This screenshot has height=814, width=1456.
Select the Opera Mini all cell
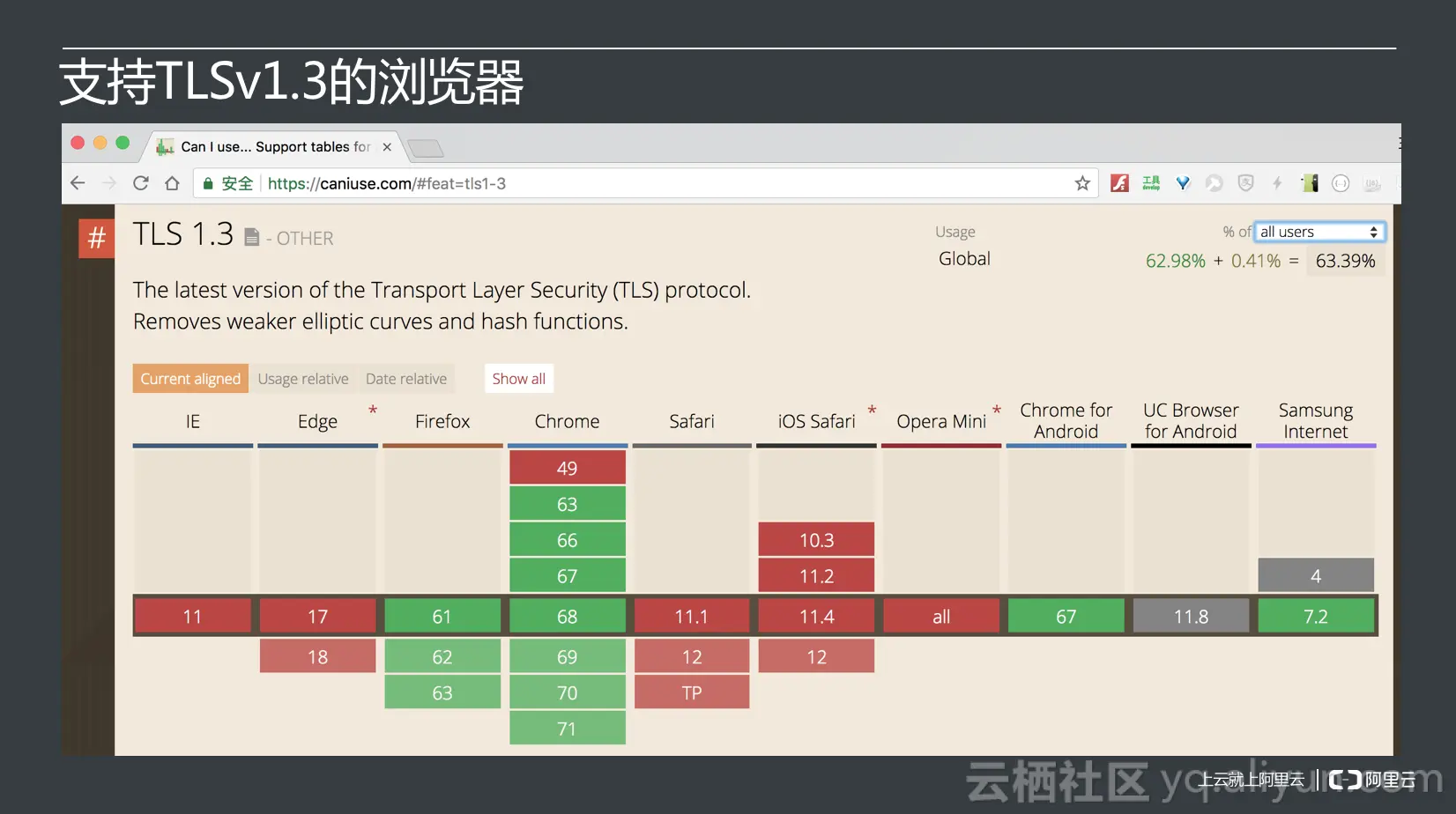coord(941,616)
